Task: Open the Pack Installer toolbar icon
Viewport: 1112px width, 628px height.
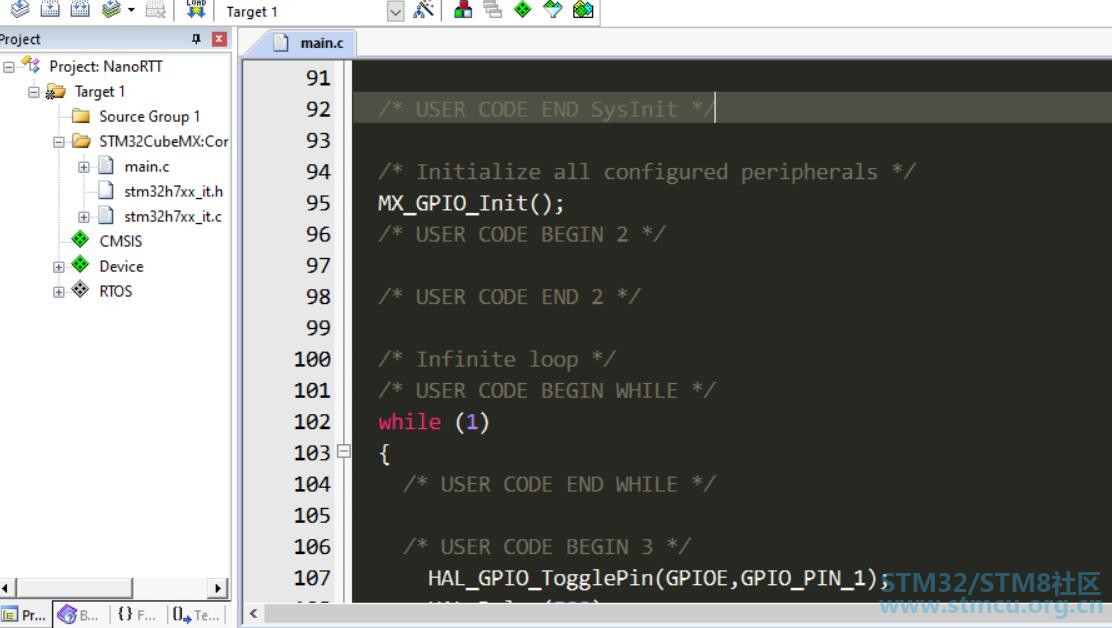Action: point(583,9)
